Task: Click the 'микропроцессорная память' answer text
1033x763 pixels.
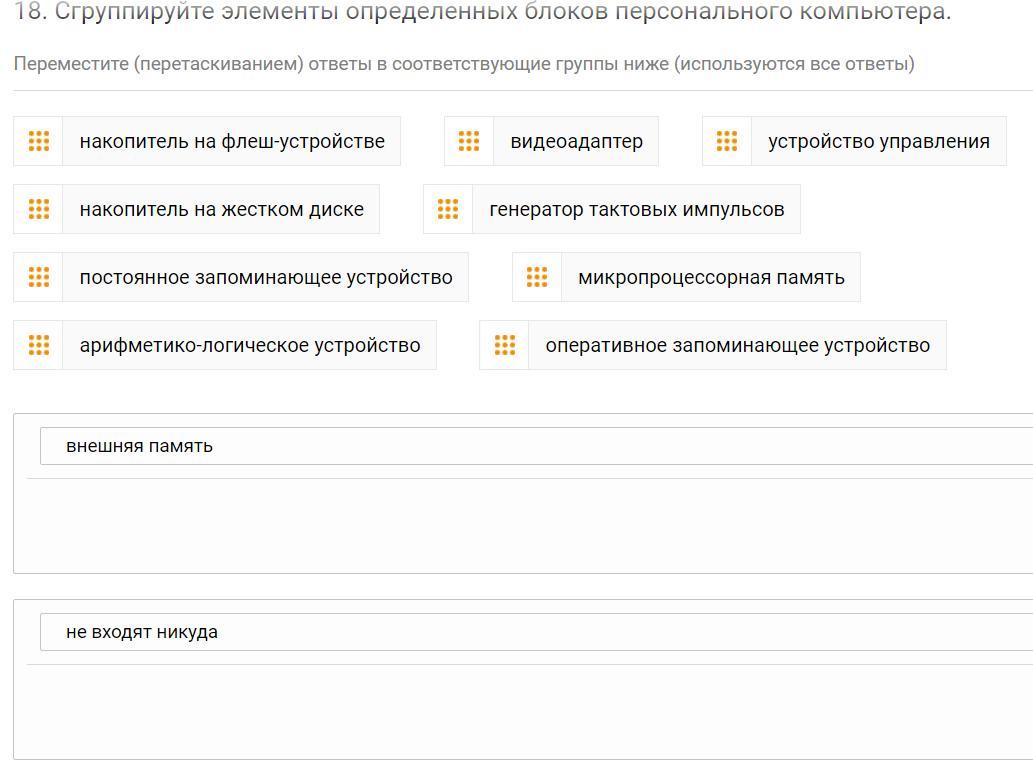Action: (x=711, y=277)
